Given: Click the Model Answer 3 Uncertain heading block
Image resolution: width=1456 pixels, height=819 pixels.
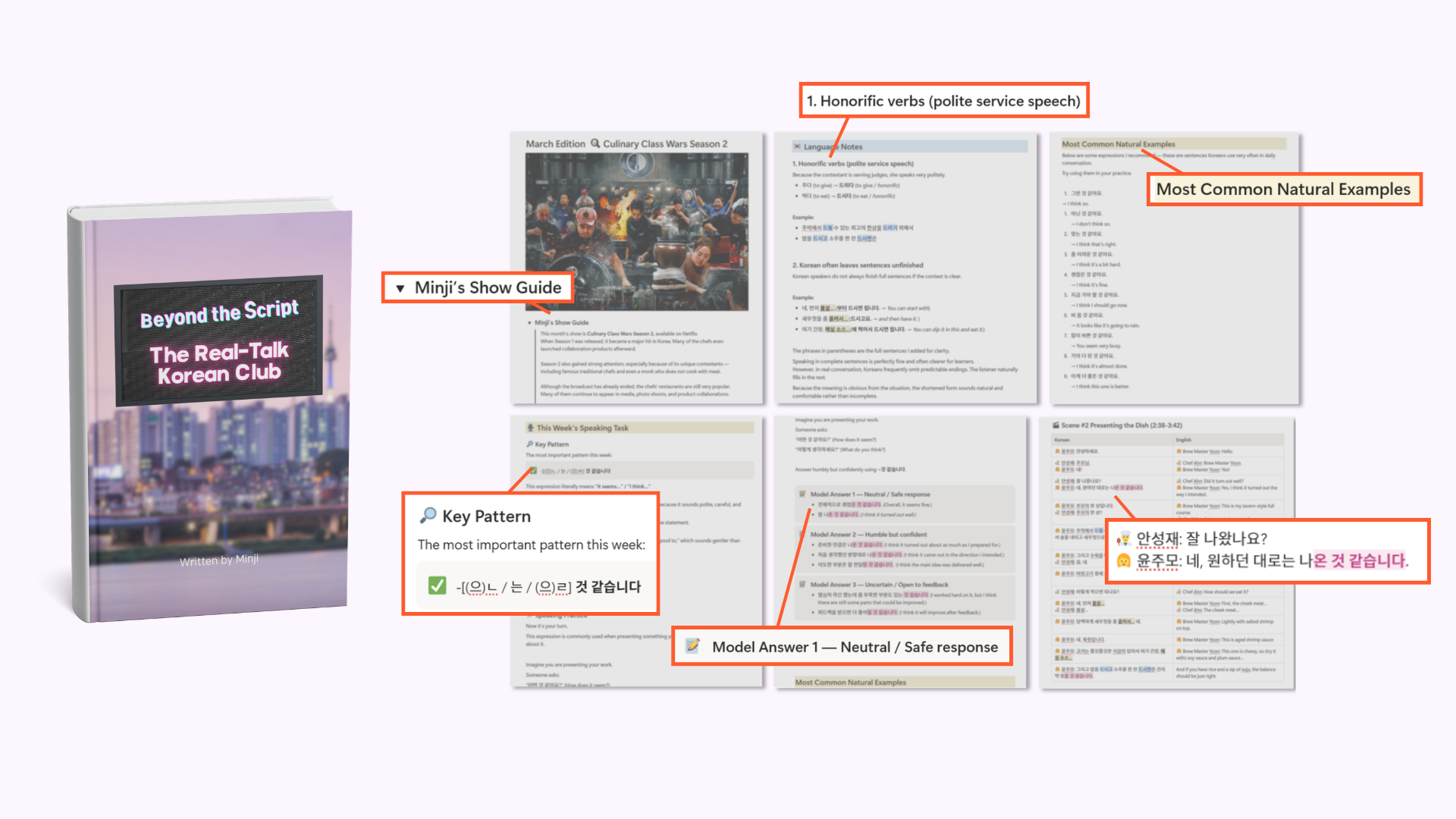Looking at the screenshot, I should point(879,585).
